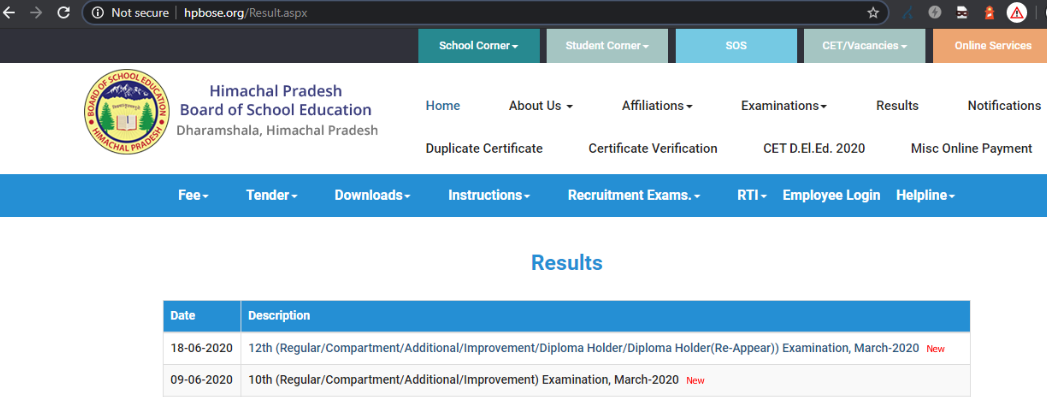Click the date 09-06-2020 cell
Screen dimensions: 1047x397
point(202,380)
